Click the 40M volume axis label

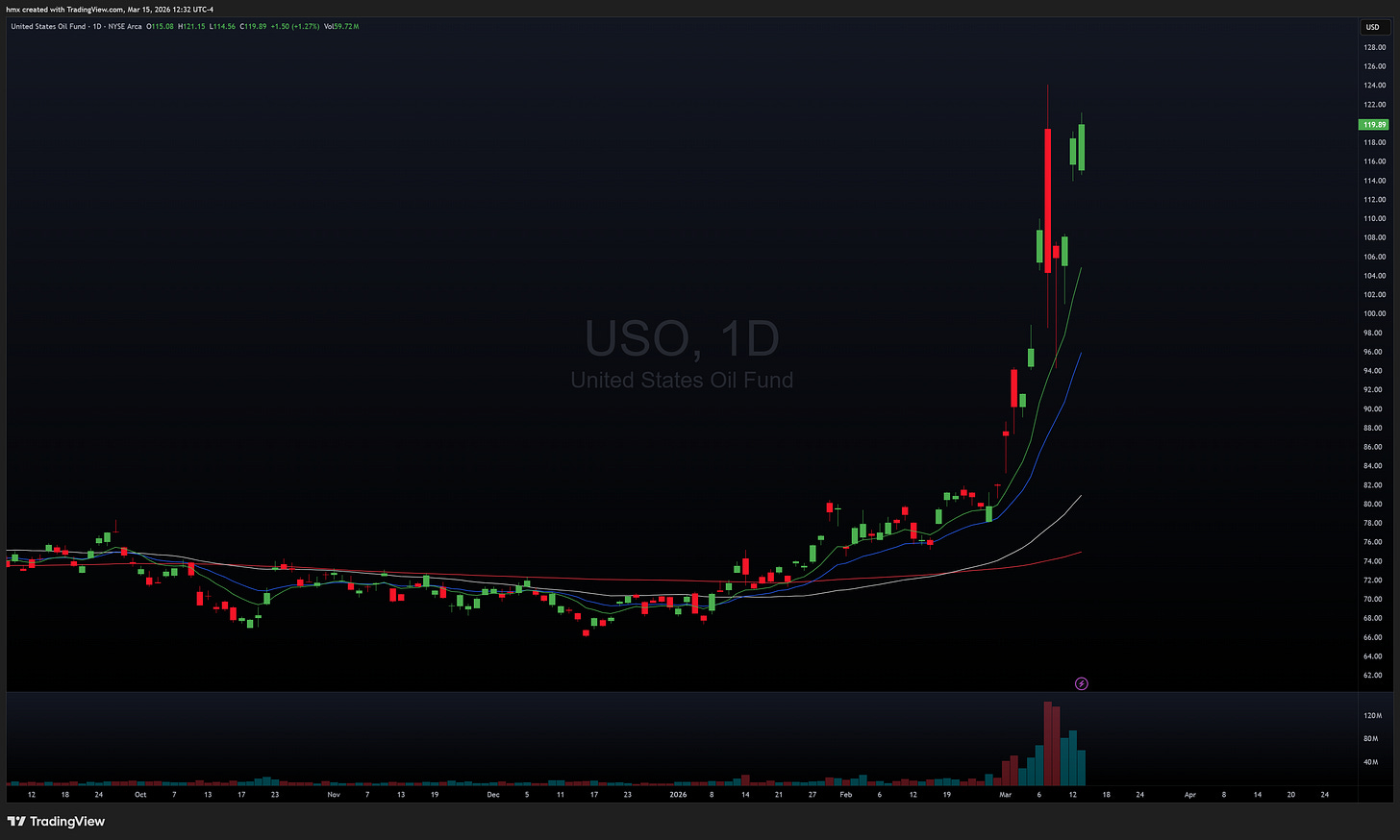(1373, 762)
